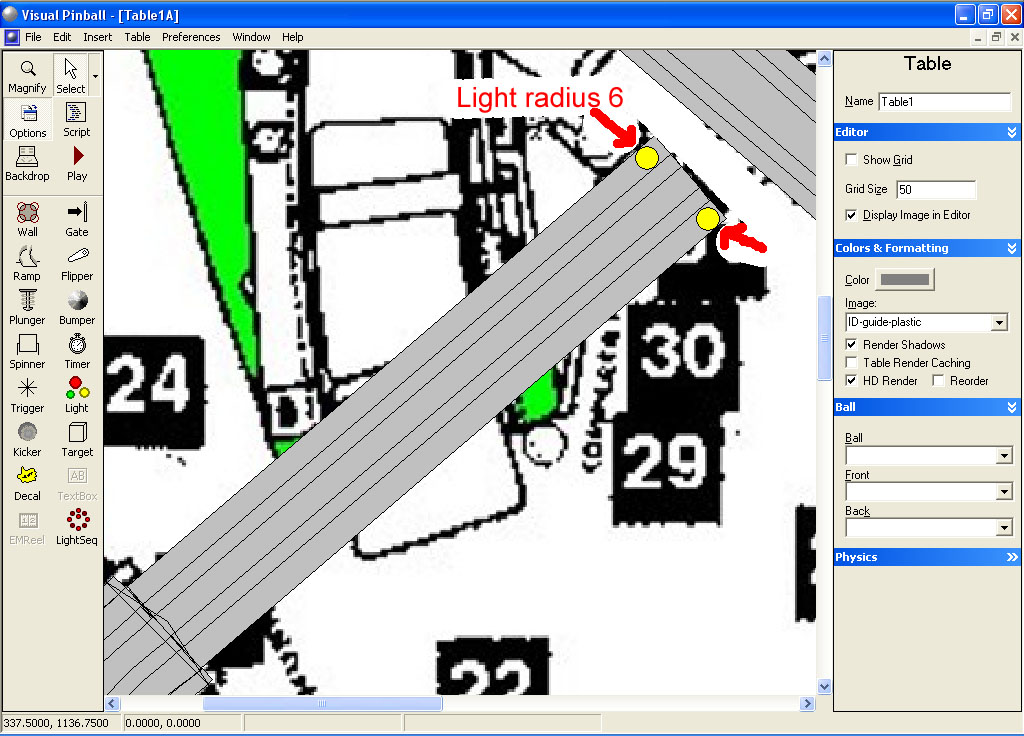Choose the LightSeq tool
Image resolution: width=1024 pixels, height=736 pixels.
[77, 527]
